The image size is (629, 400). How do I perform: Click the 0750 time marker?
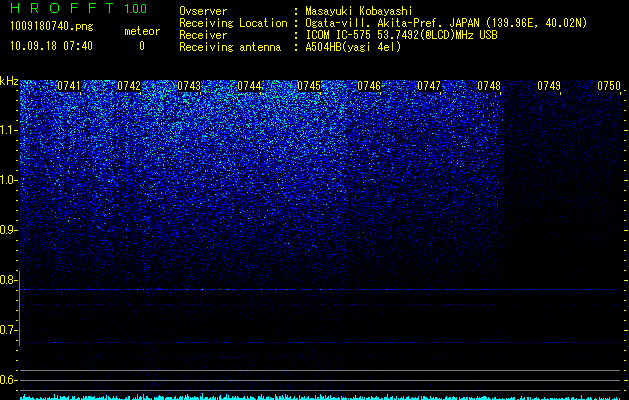(x=609, y=86)
